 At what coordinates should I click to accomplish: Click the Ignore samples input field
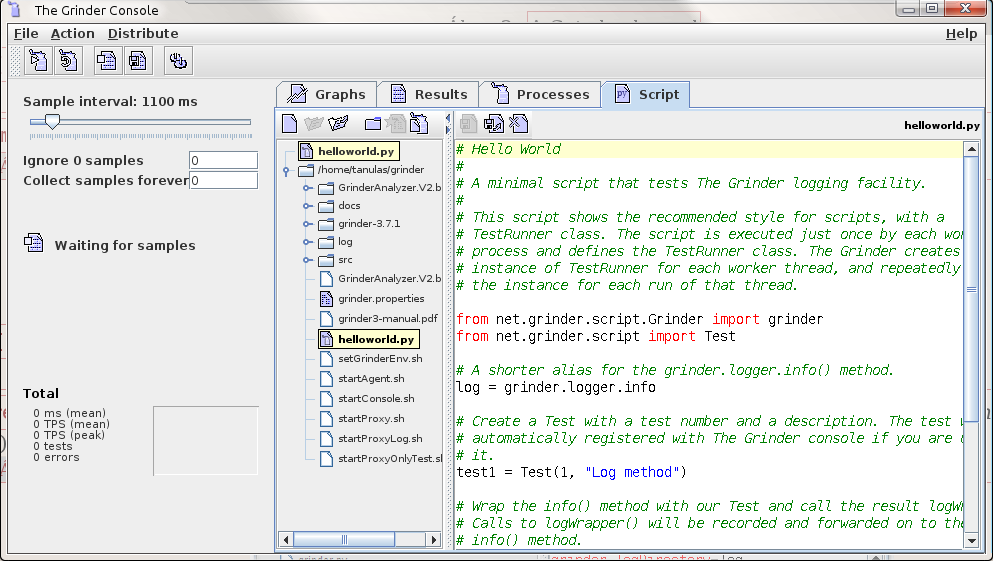[x=224, y=160]
